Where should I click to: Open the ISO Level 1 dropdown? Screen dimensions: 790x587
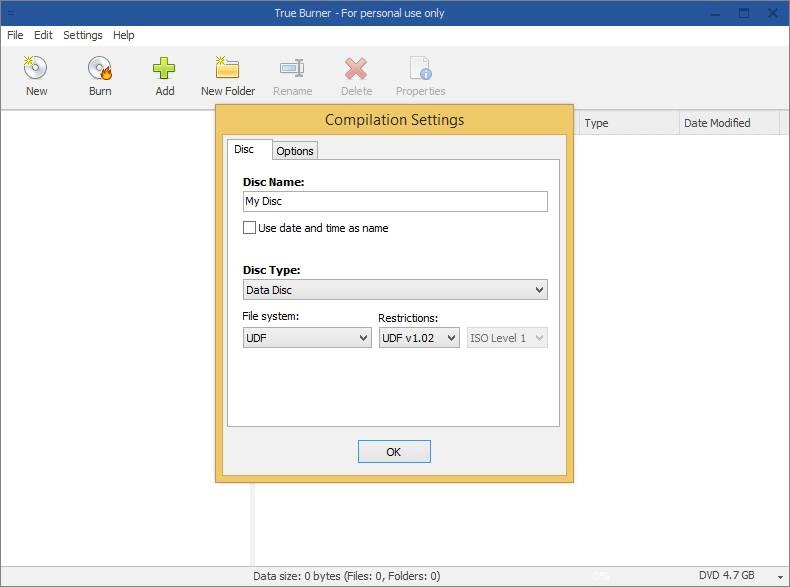(x=507, y=338)
